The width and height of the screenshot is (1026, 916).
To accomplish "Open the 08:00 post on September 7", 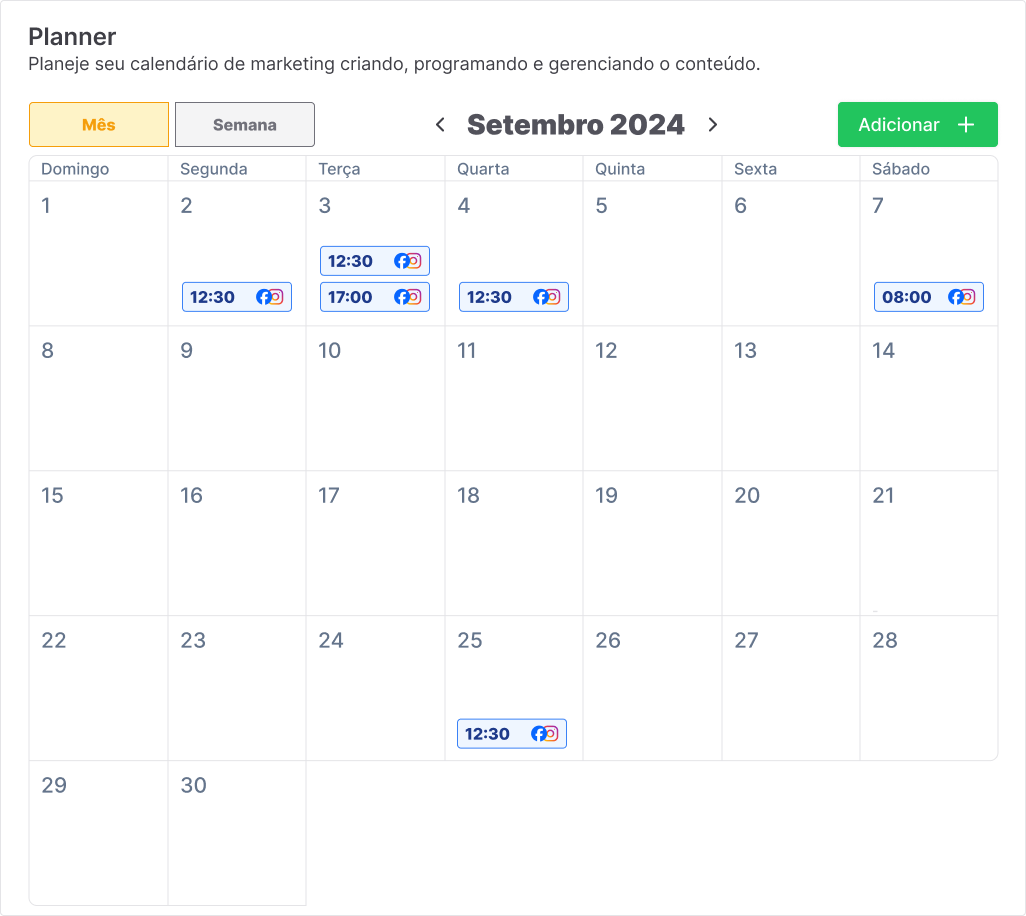I will click(x=908, y=297).
